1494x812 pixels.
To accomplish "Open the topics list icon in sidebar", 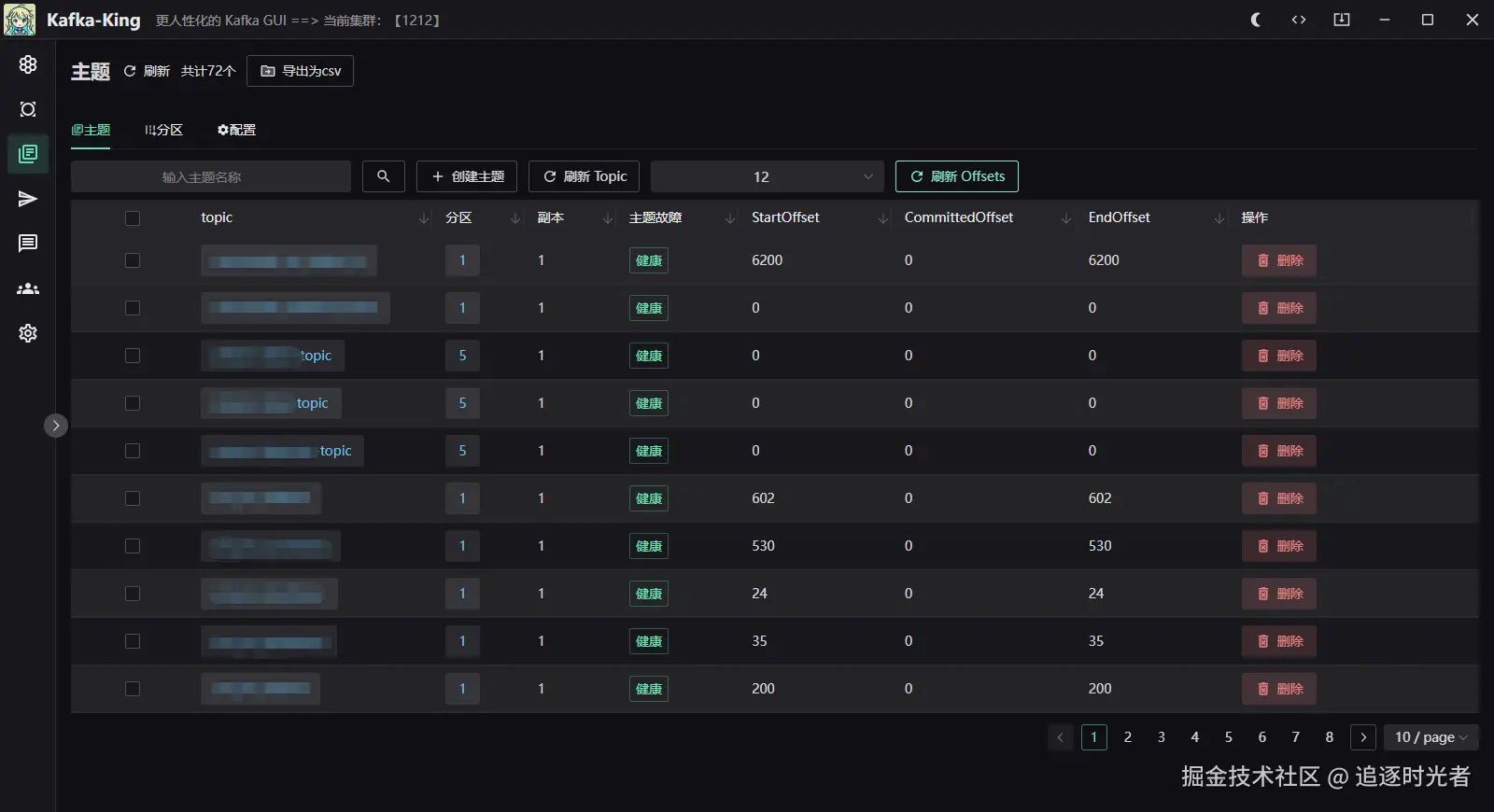I will (28, 153).
